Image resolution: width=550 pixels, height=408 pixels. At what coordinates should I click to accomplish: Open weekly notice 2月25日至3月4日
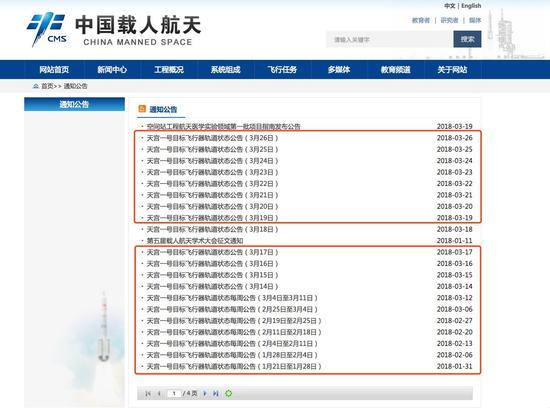(232, 309)
